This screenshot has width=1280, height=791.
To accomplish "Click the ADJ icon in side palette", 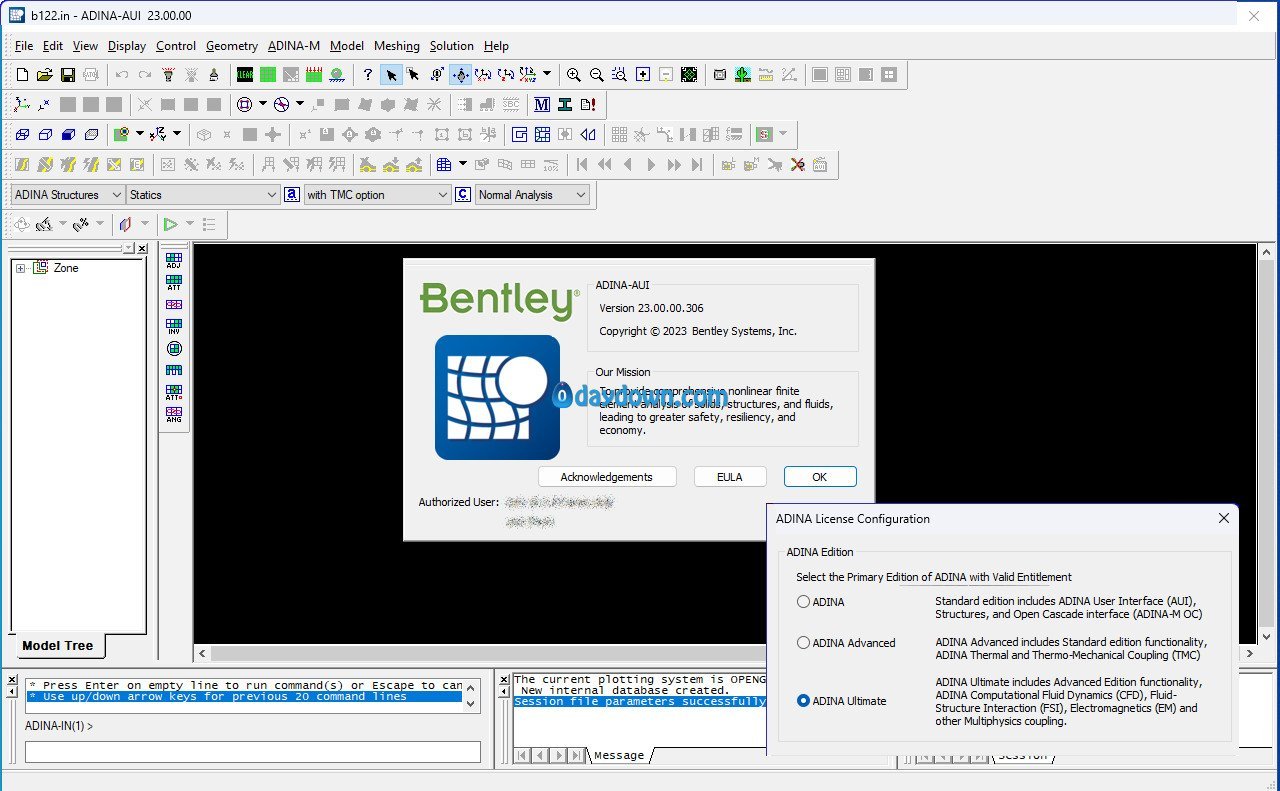I will 174,260.
